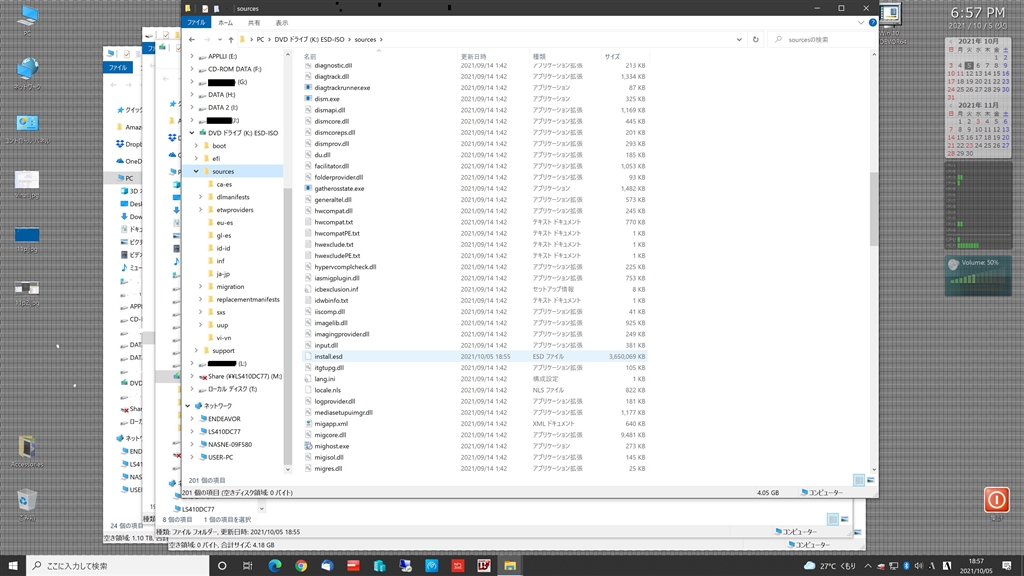Select the ja-jp folder in the tree

[x=223, y=274]
